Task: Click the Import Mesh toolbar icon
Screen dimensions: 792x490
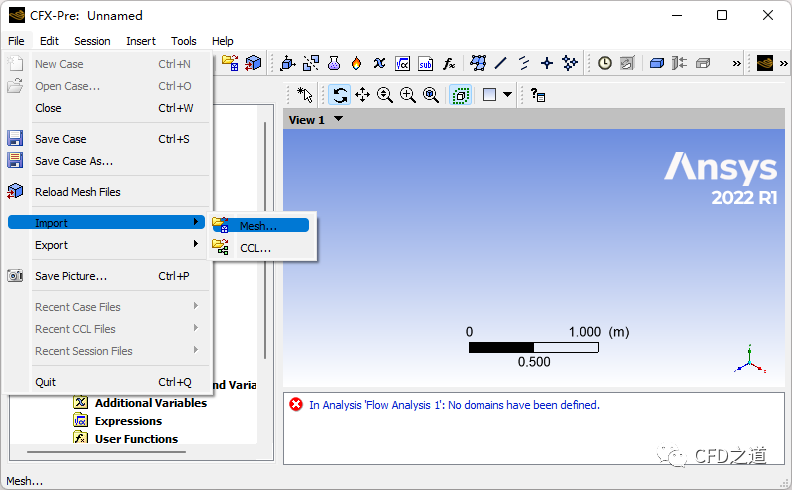Action: point(230,63)
